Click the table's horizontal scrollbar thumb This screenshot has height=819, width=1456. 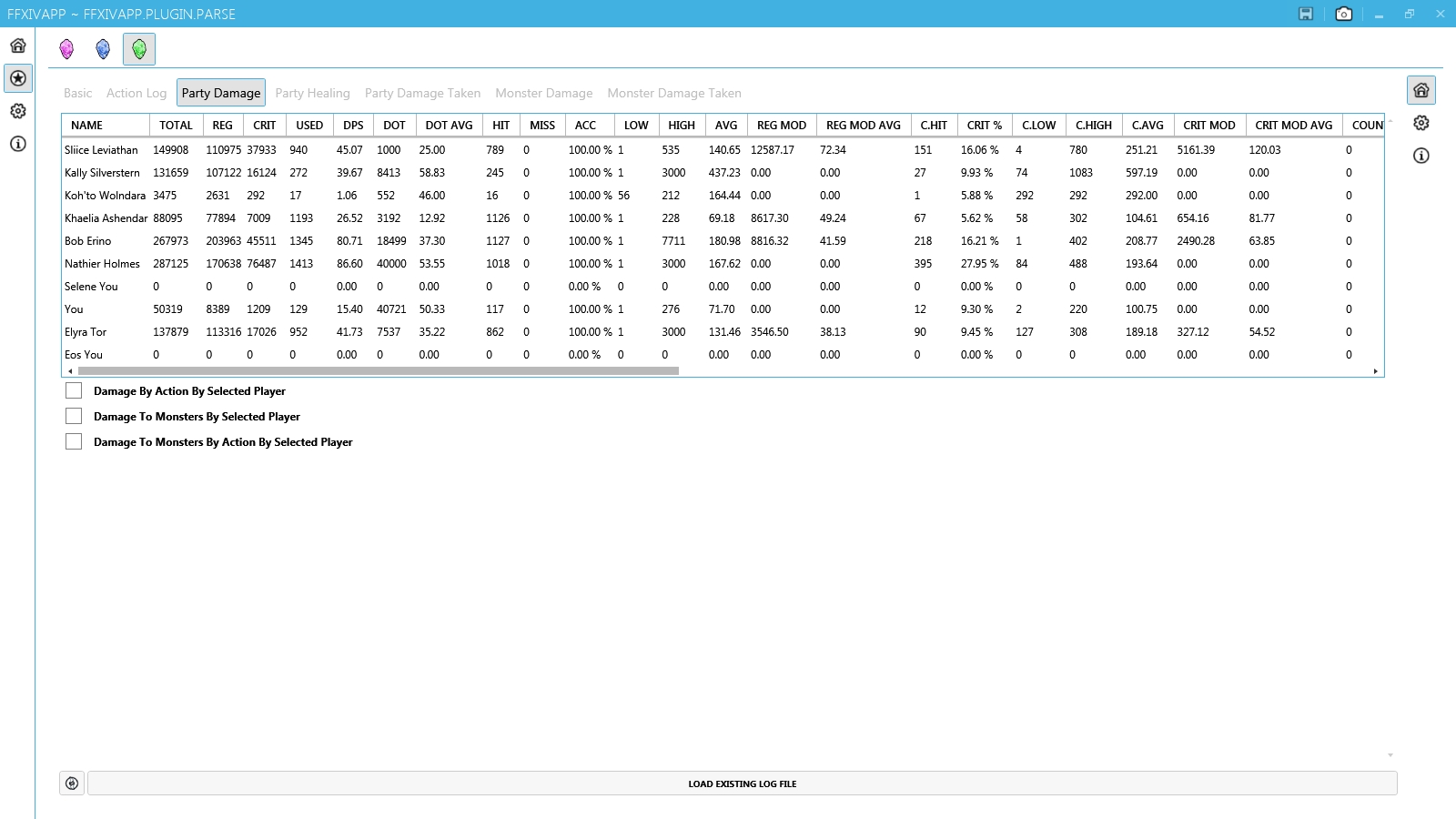tap(378, 371)
